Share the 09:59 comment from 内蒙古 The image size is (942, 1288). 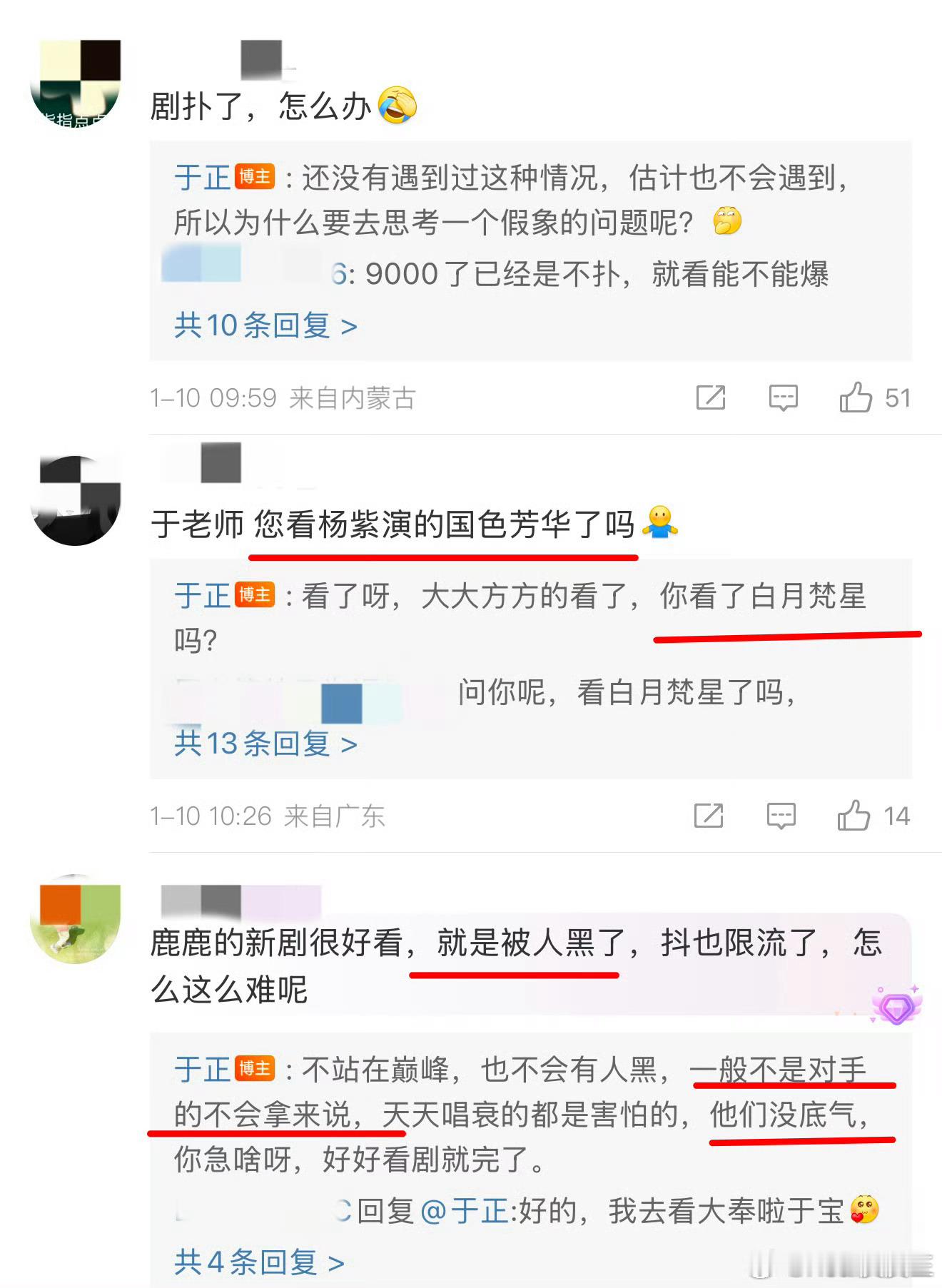(710, 397)
